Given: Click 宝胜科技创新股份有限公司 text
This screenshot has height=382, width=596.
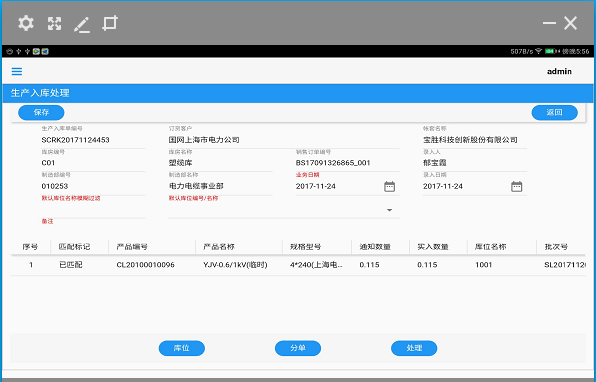Looking at the screenshot, I should tap(470, 140).
